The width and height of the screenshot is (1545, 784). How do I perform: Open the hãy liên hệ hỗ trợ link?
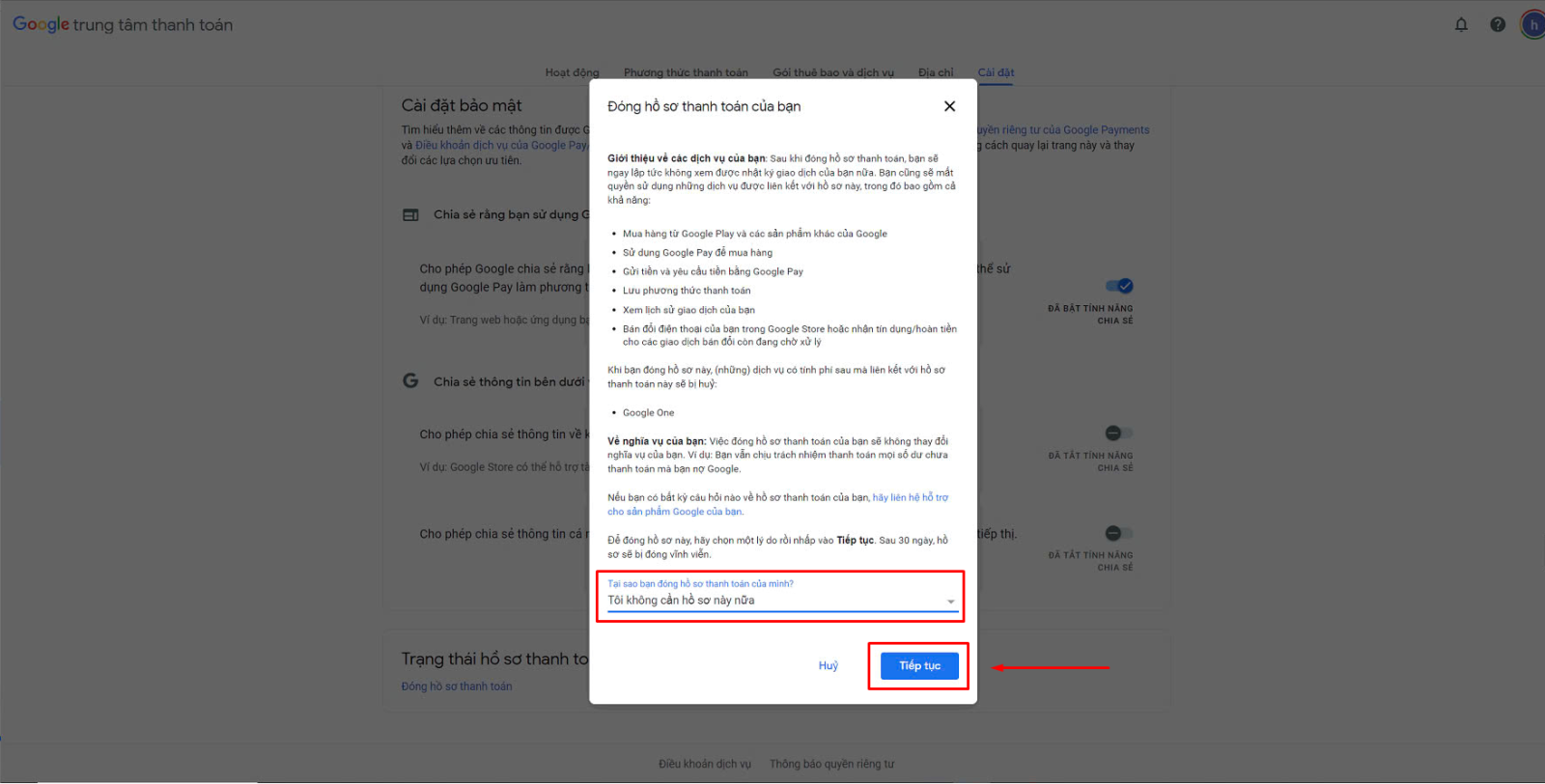[x=778, y=505]
